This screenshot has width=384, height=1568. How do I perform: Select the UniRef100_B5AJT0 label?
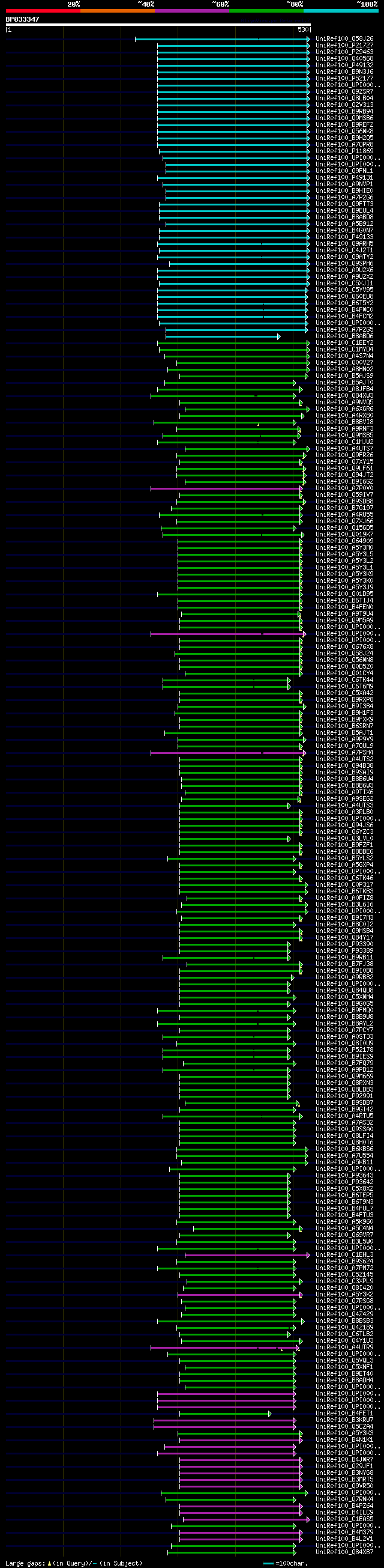click(344, 383)
